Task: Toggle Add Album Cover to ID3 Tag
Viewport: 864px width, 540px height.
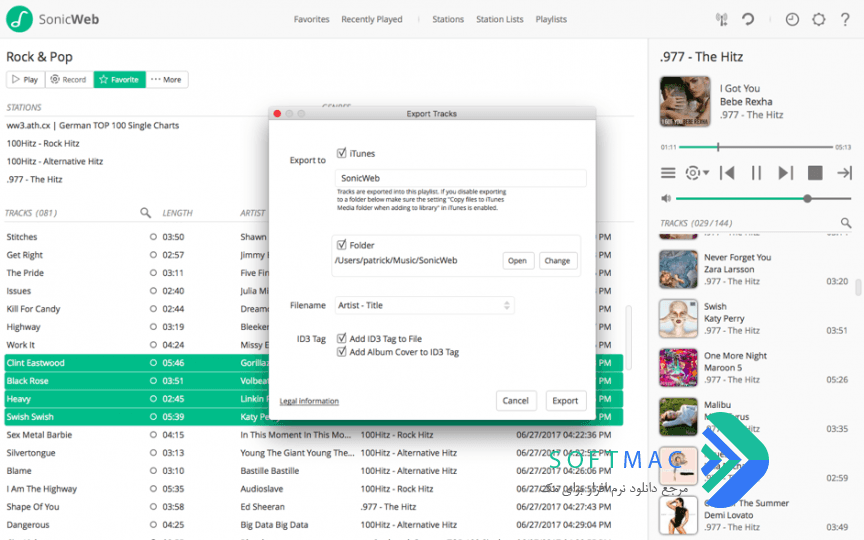Action: point(342,352)
